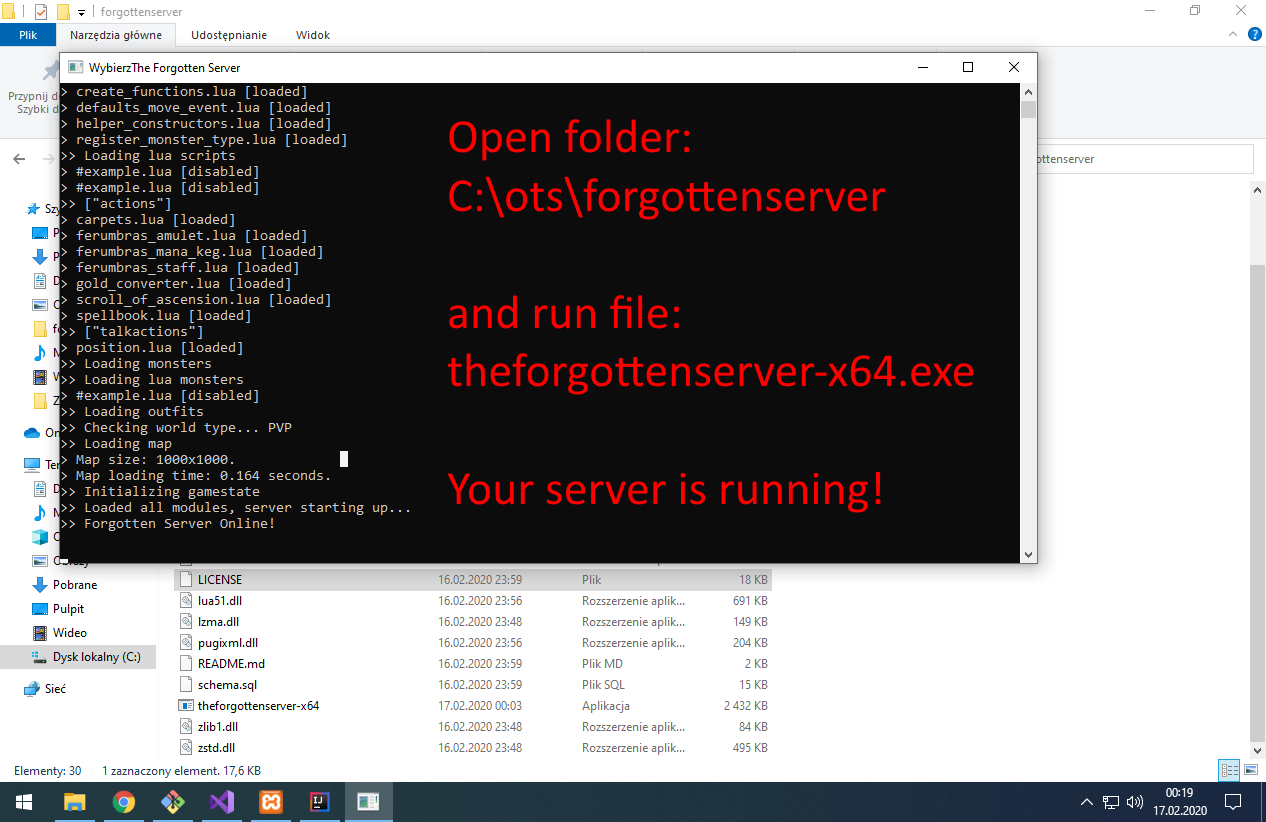Click 'Aplikacja' type cell
The image size is (1266, 822).
pos(606,706)
